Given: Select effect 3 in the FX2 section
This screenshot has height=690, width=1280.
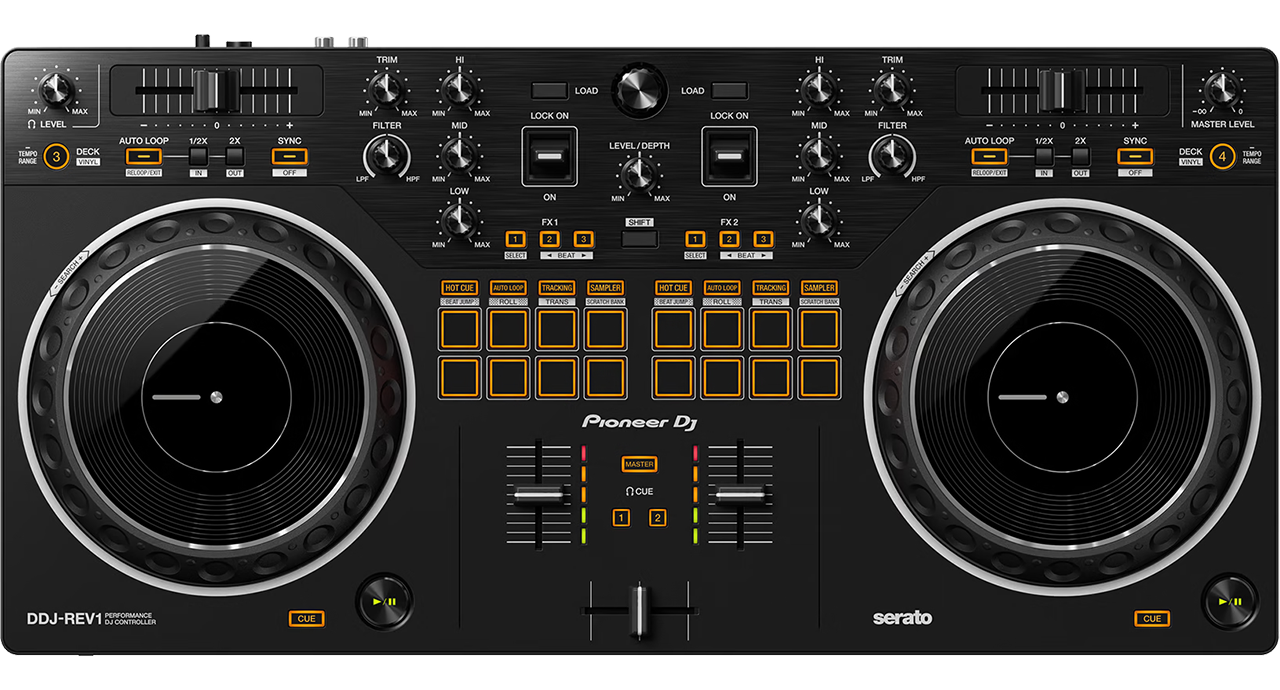Looking at the screenshot, I should coord(763,239).
